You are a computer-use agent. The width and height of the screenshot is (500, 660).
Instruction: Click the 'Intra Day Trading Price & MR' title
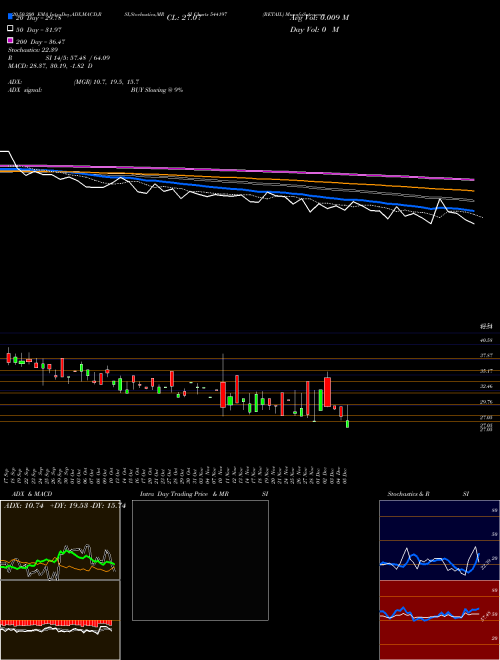coord(184,494)
